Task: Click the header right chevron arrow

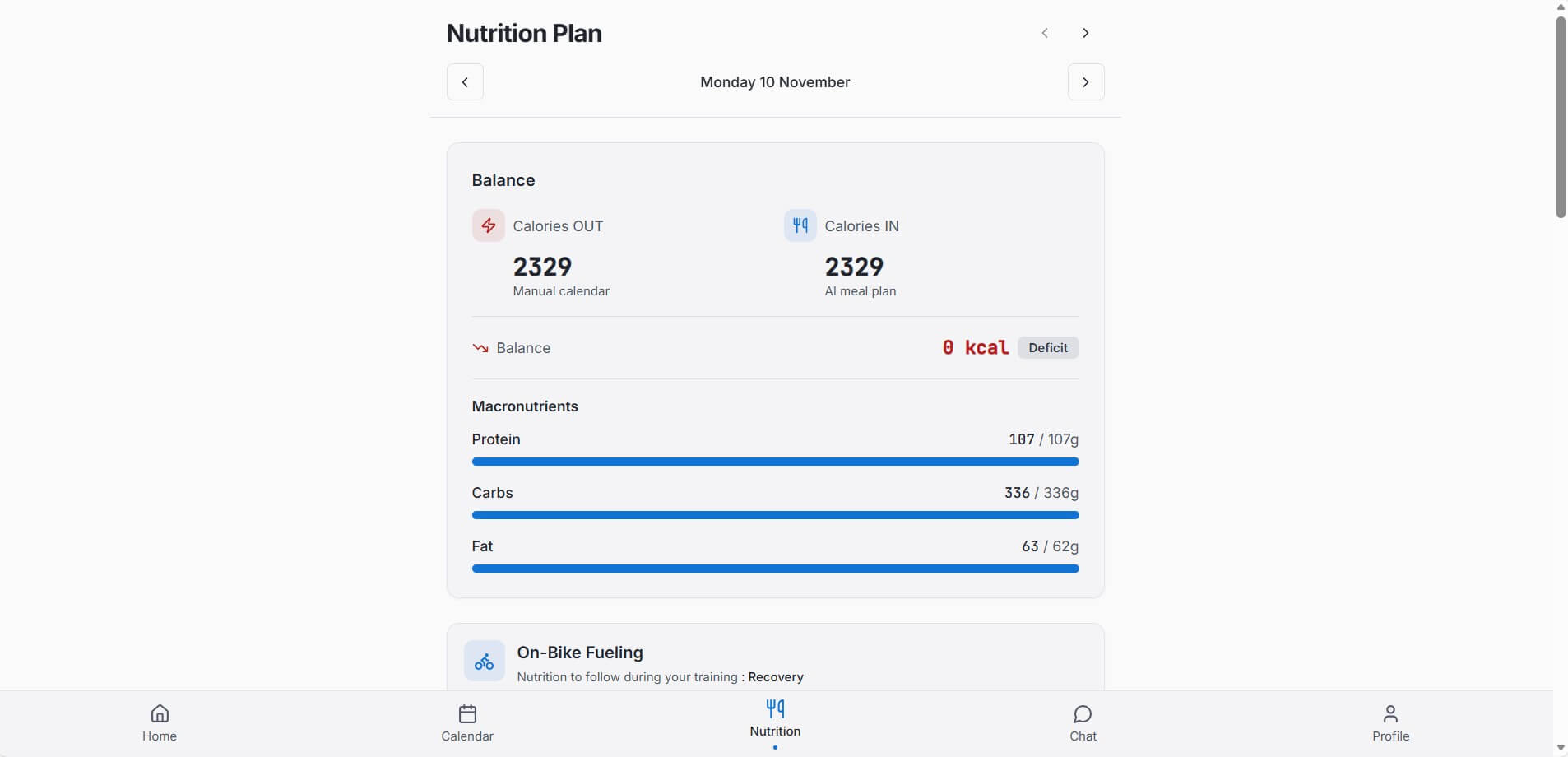Action: 1086,33
